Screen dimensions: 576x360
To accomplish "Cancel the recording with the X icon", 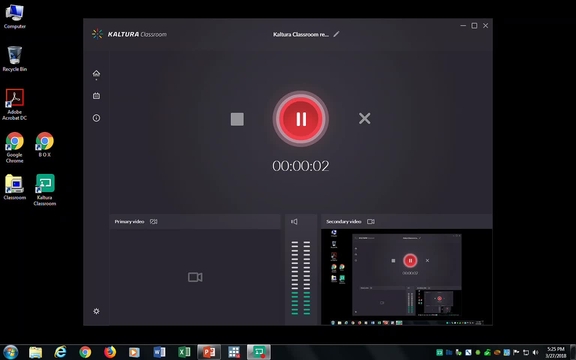I will [x=364, y=118].
